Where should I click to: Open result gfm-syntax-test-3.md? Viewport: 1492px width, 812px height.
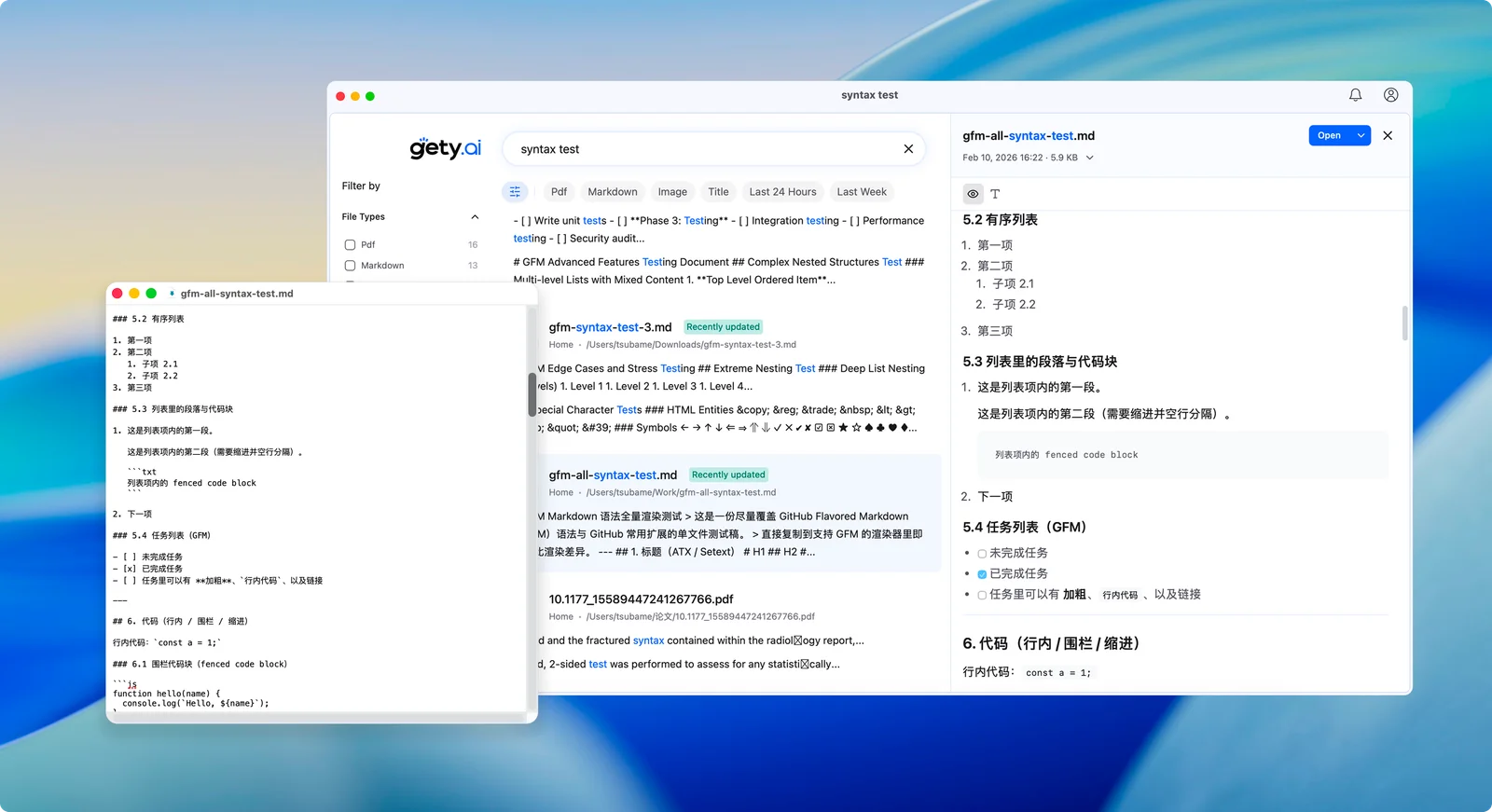tap(610, 327)
